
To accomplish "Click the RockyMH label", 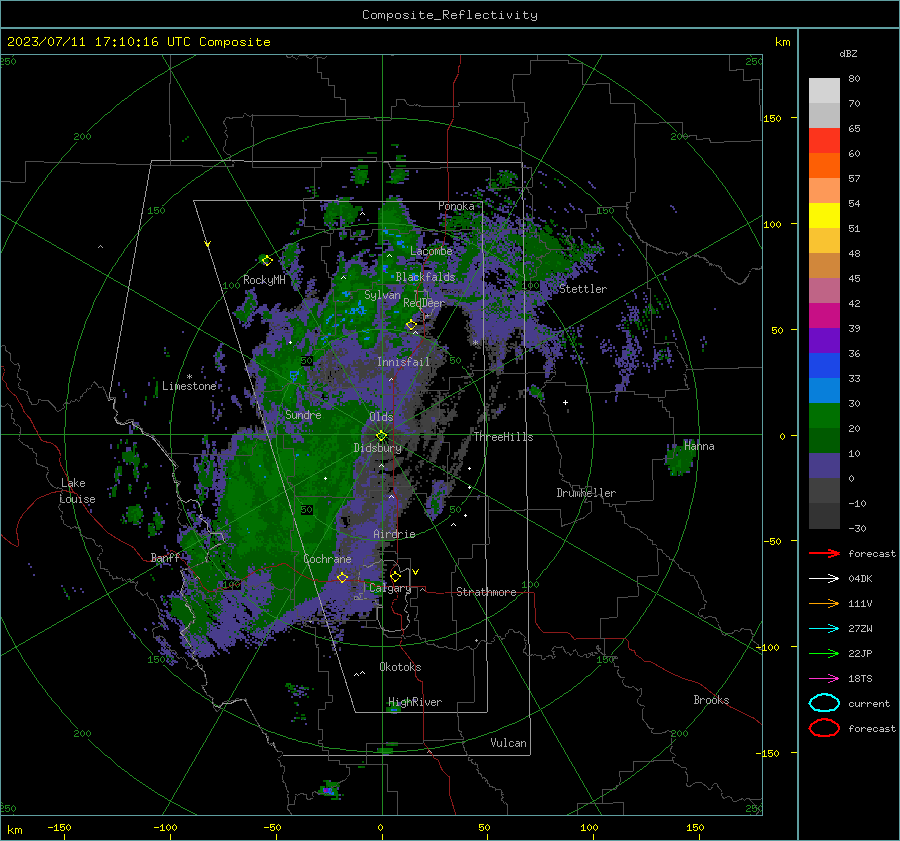I will click(x=264, y=280).
